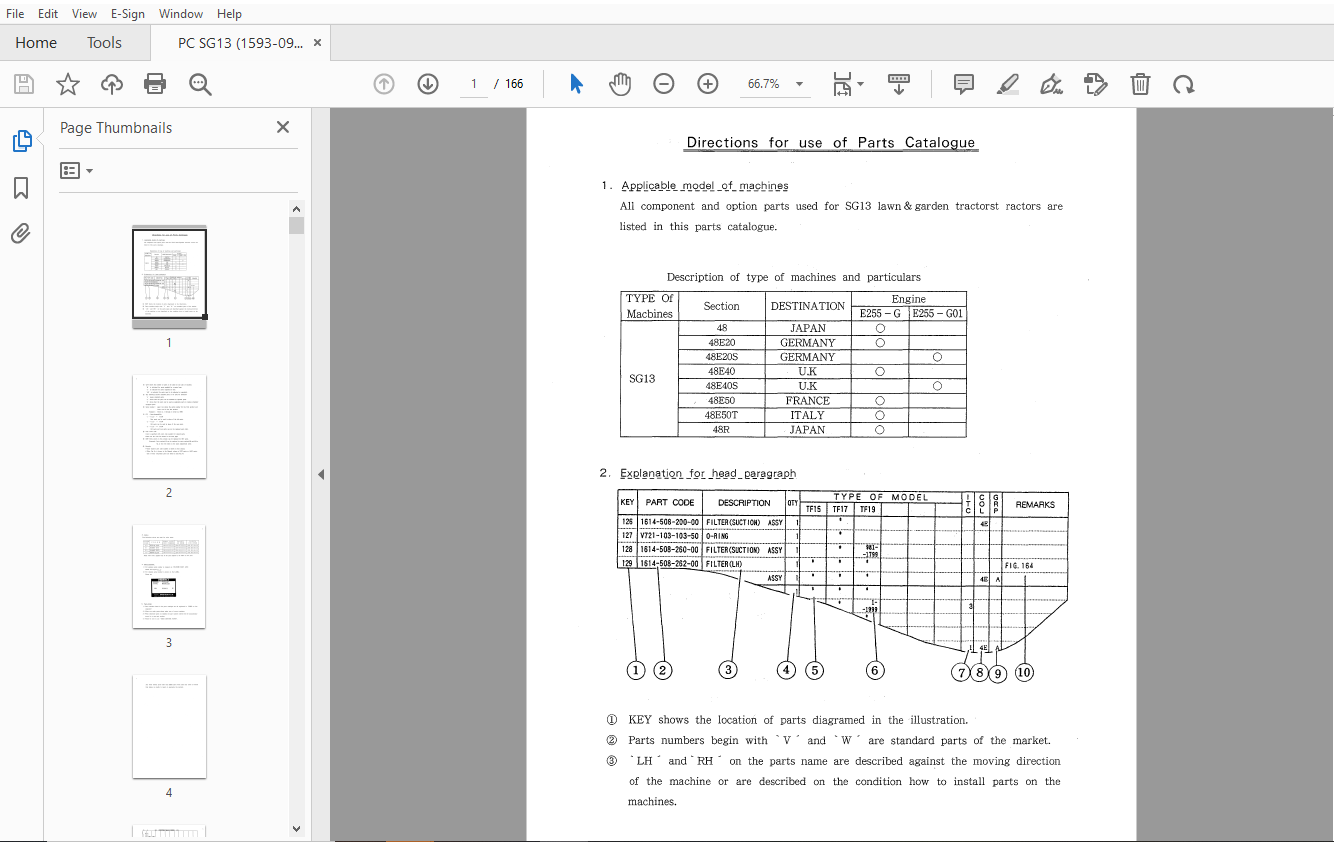Click the Add comment note icon
Screen dimensions: 1334x842
(x=964, y=84)
